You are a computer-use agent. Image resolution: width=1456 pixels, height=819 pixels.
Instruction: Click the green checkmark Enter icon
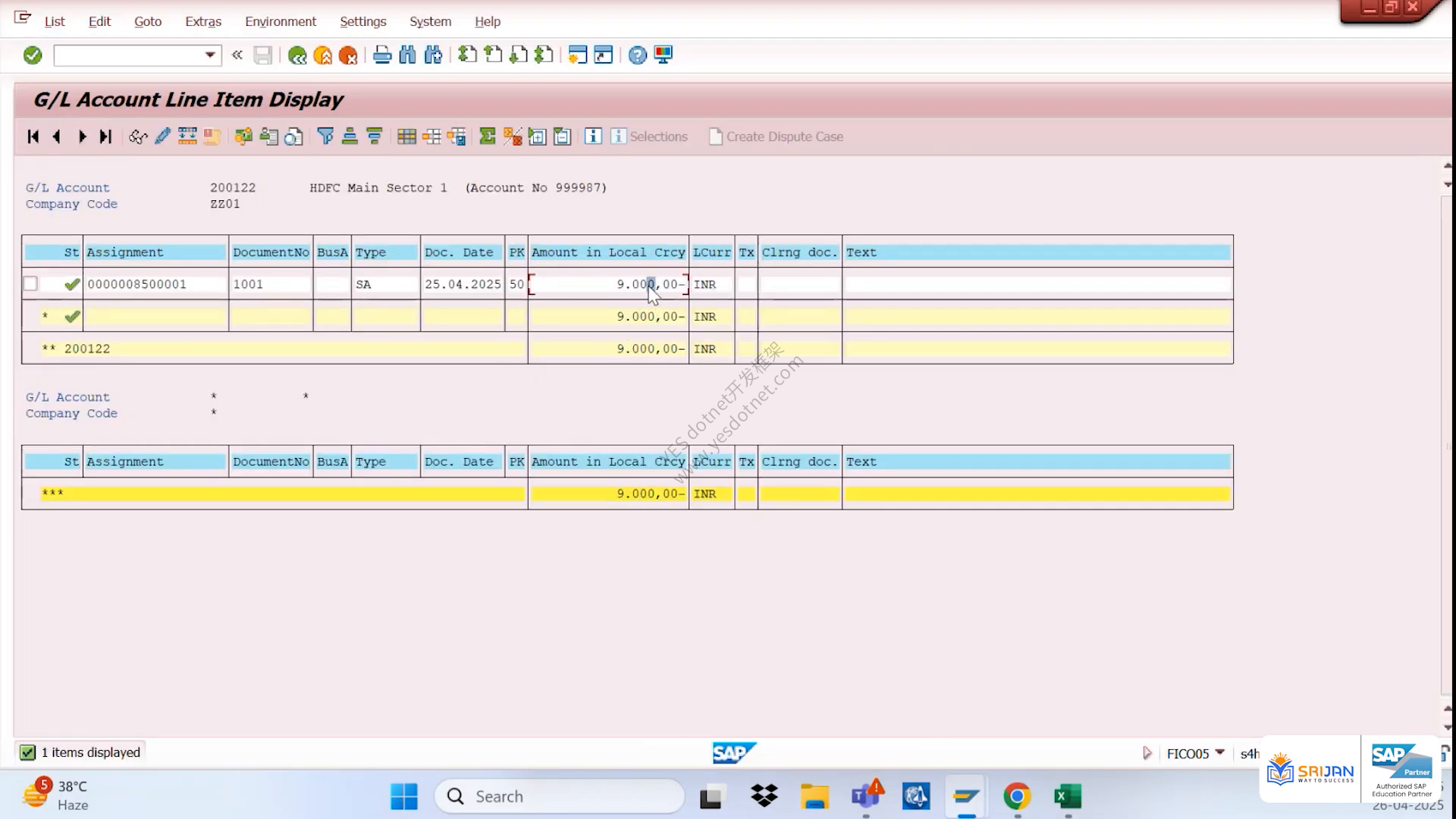click(x=33, y=55)
